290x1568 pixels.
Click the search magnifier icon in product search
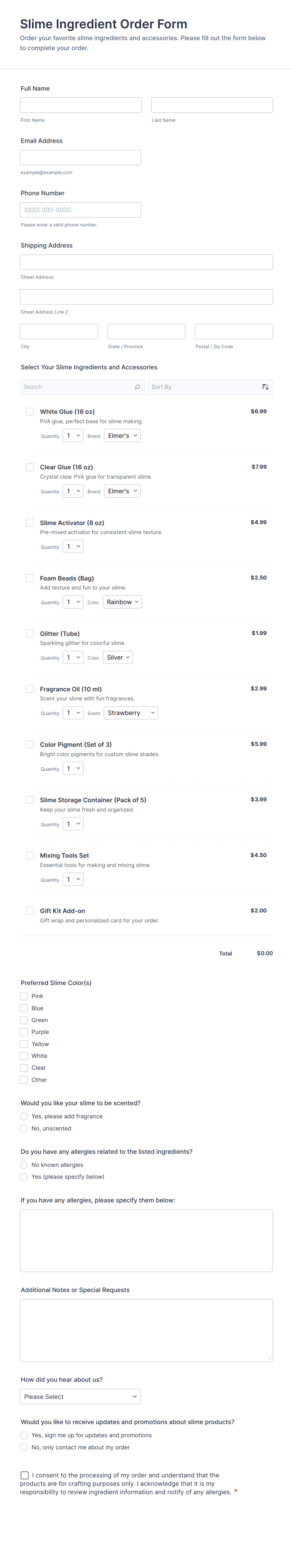pyautogui.click(x=137, y=387)
